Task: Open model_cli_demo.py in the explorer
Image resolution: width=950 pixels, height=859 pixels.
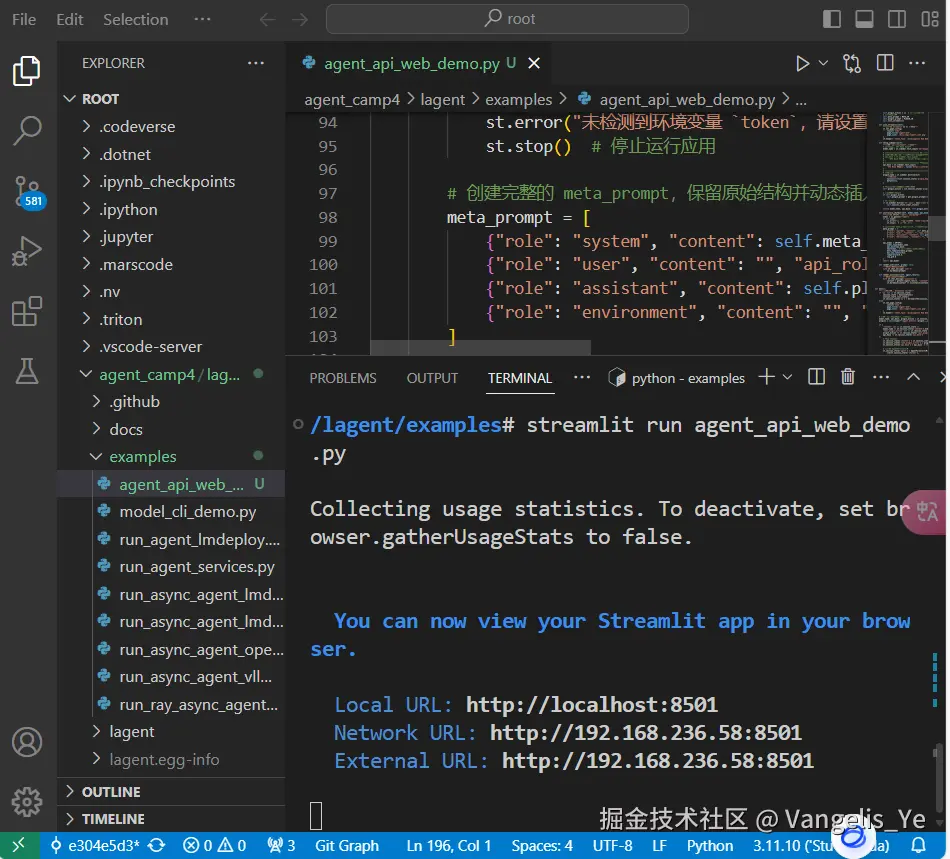Action: [x=187, y=512]
